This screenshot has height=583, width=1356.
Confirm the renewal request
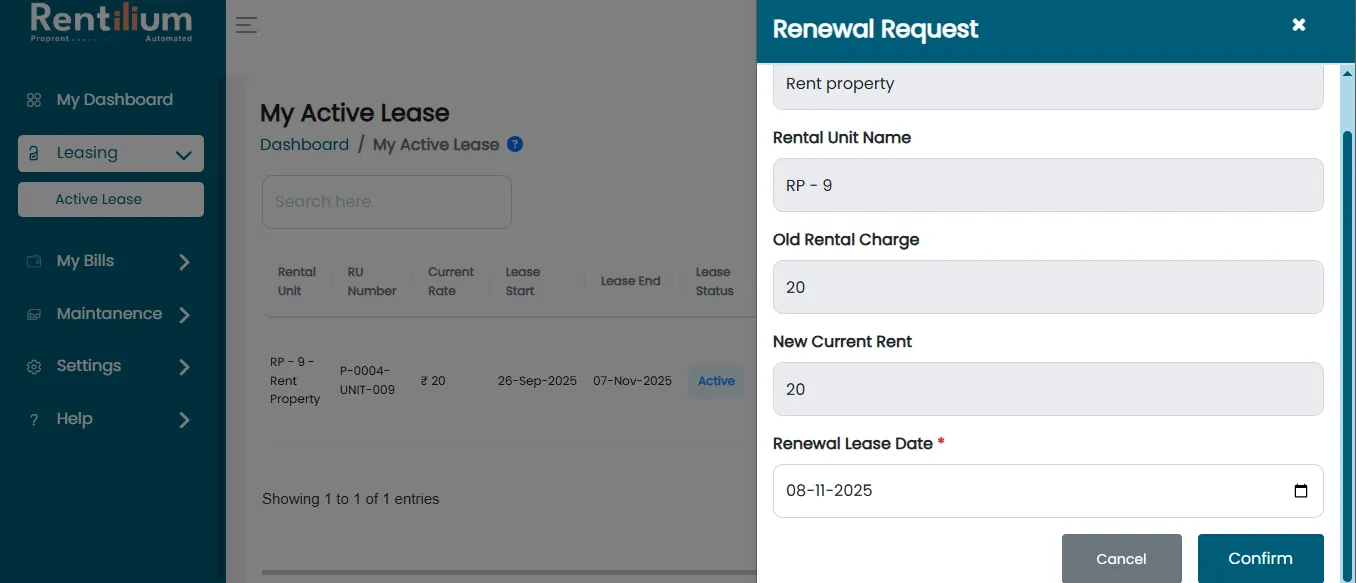[1261, 558]
